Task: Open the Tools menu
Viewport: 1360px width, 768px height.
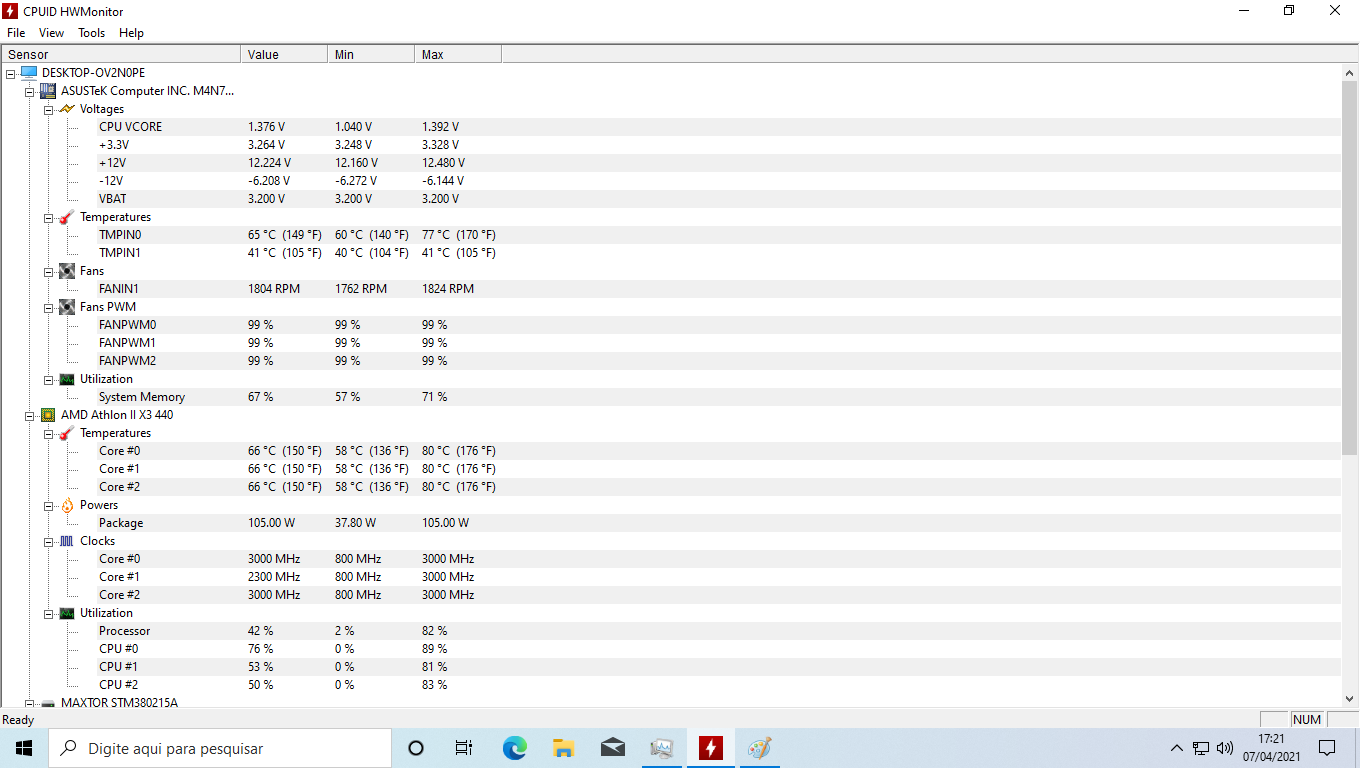Action: [x=91, y=33]
